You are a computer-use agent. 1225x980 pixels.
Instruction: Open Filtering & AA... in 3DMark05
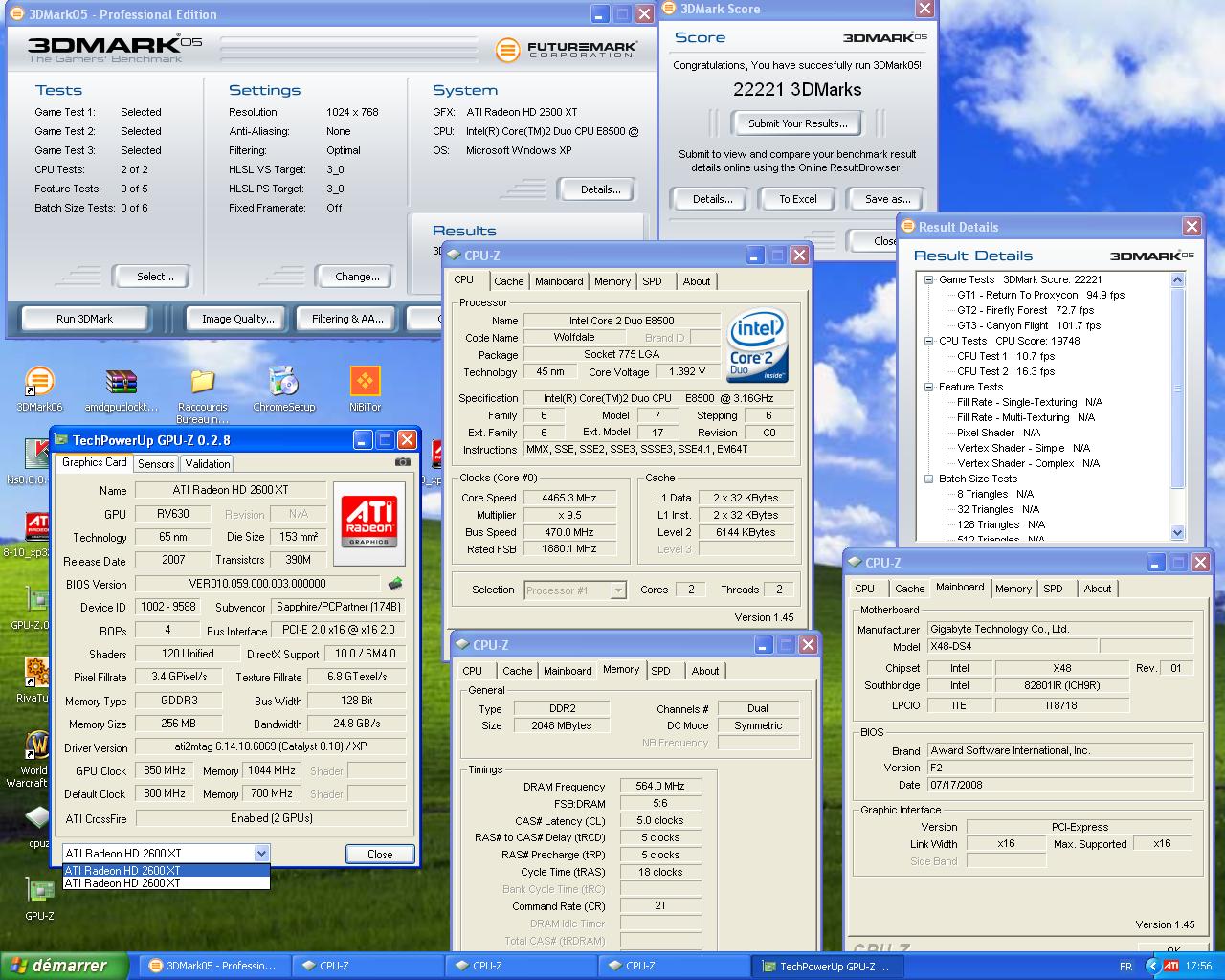[x=347, y=319]
